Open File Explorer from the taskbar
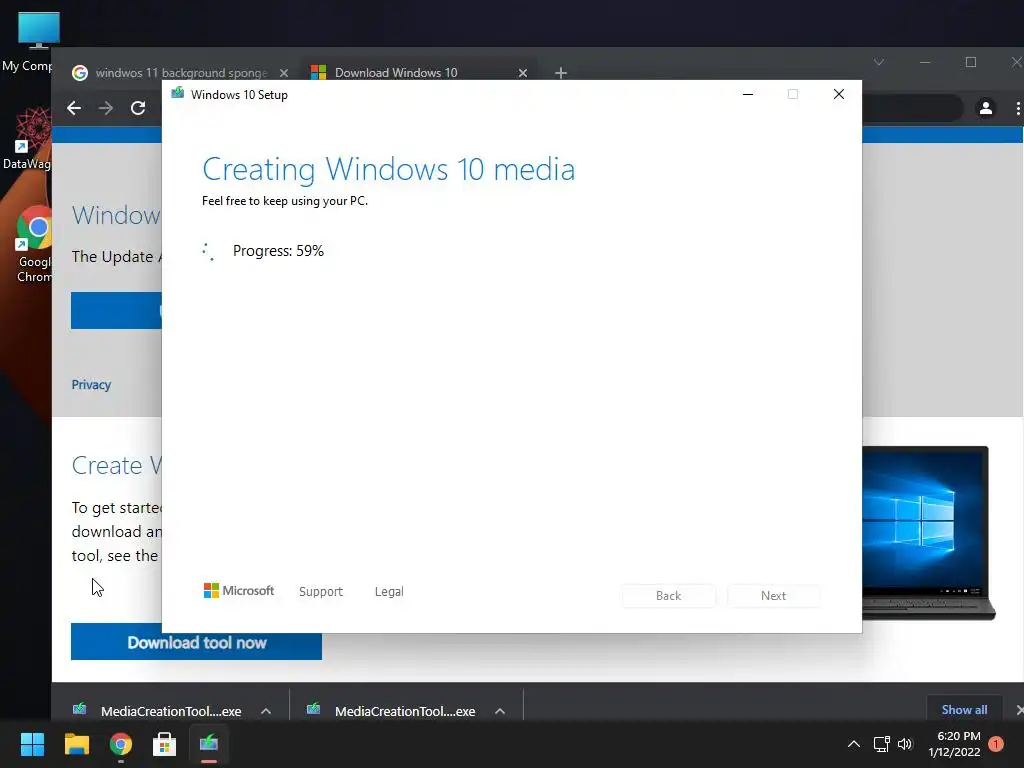Viewport: 1024px width, 768px height. pyautogui.click(x=76, y=744)
